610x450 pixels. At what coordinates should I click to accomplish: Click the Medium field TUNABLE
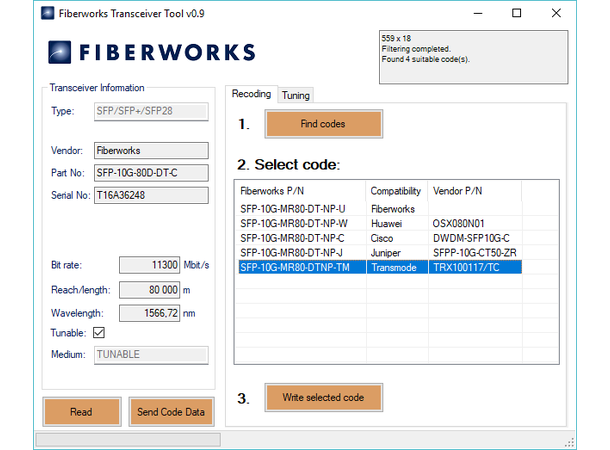pyautogui.click(x=151, y=355)
